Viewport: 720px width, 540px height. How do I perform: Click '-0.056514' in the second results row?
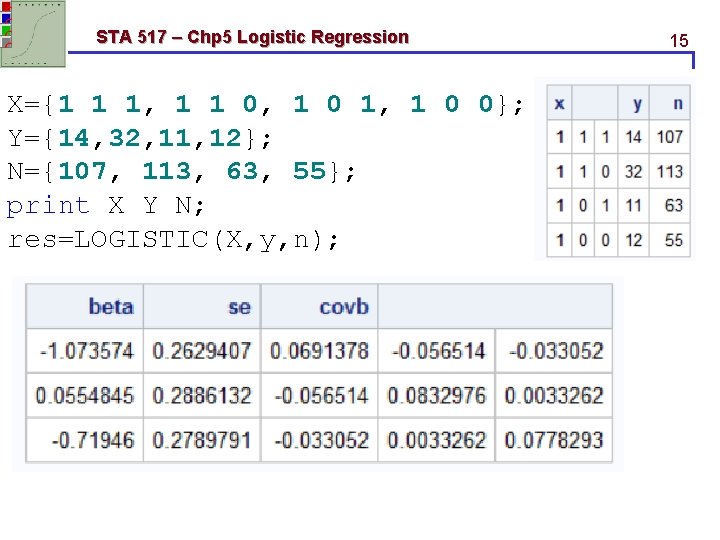point(320,395)
